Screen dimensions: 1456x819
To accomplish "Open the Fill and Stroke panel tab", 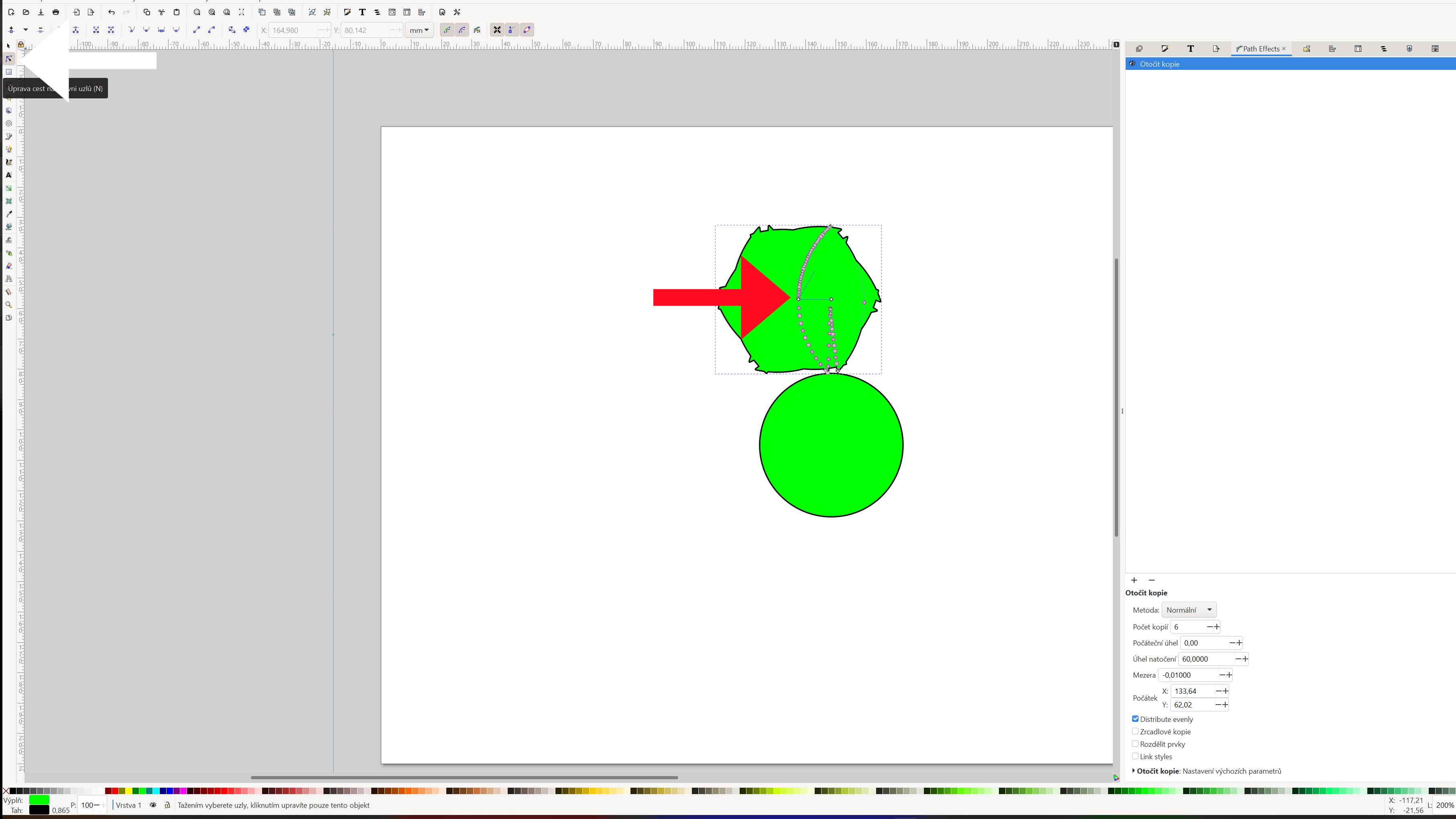I will click(x=1164, y=49).
